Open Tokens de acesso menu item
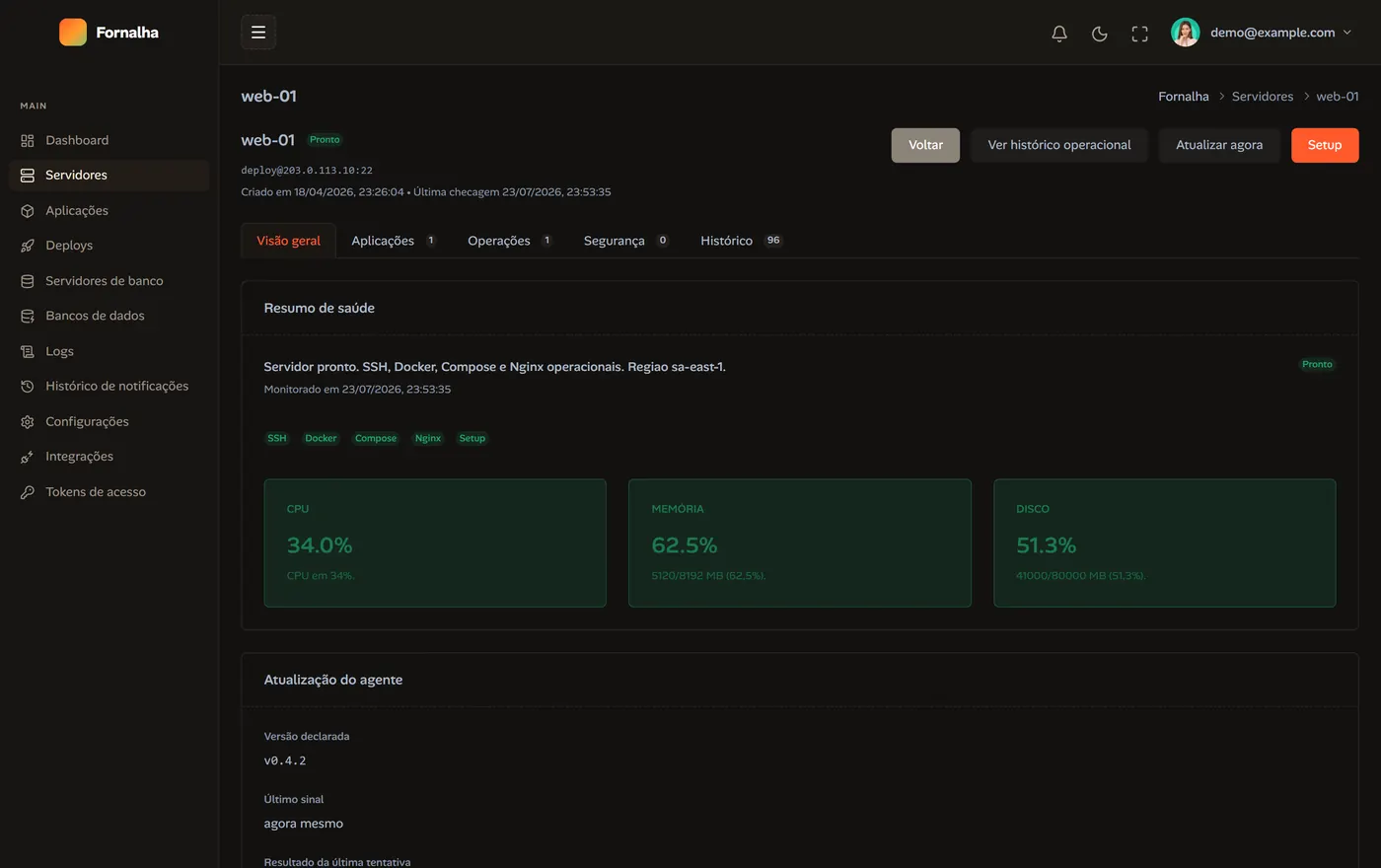The height and width of the screenshot is (868, 1381). pyautogui.click(x=109, y=492)
